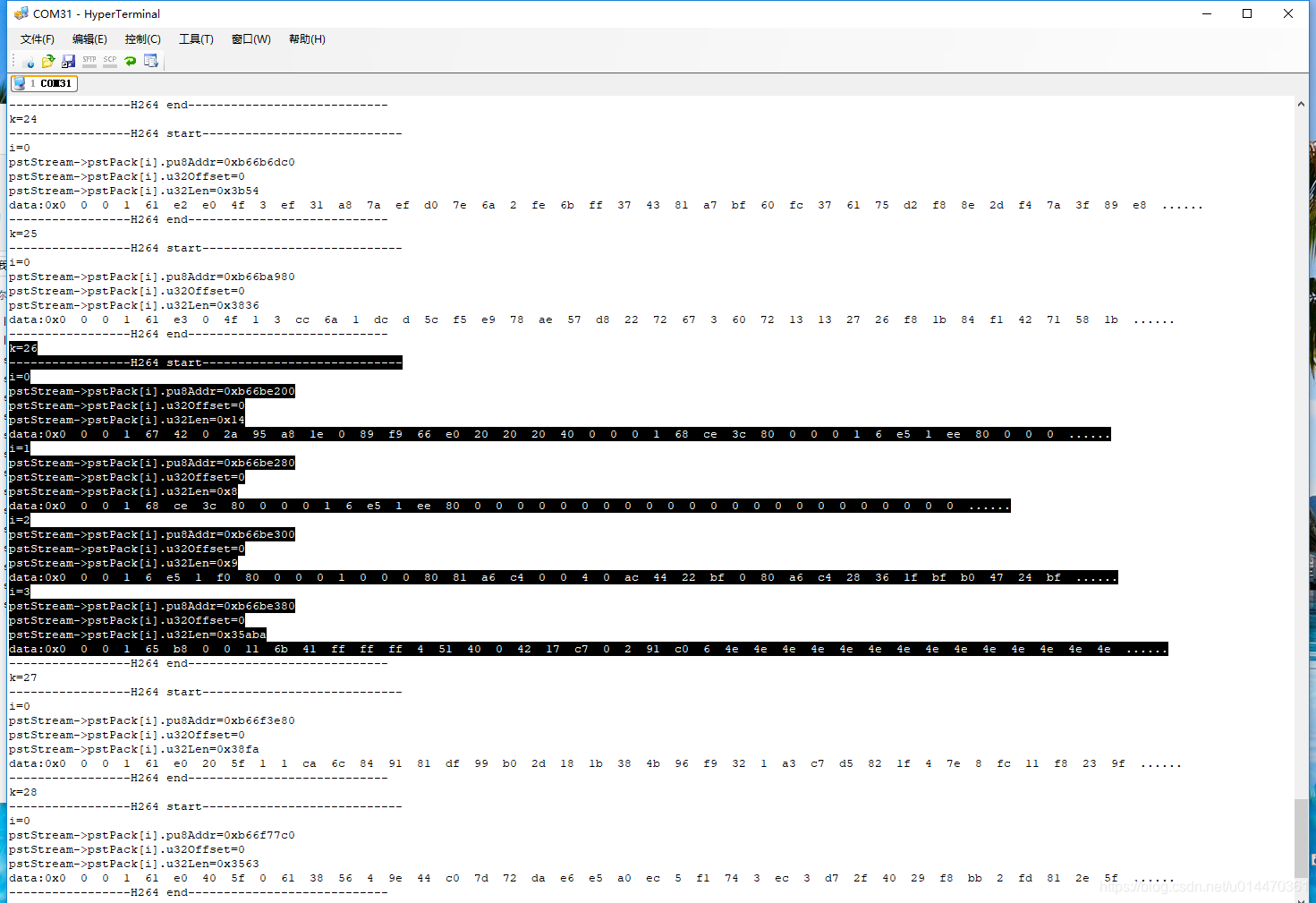
Task: Click the line 'k=27'
Action: pyautogui.click(x=23, y=677)
